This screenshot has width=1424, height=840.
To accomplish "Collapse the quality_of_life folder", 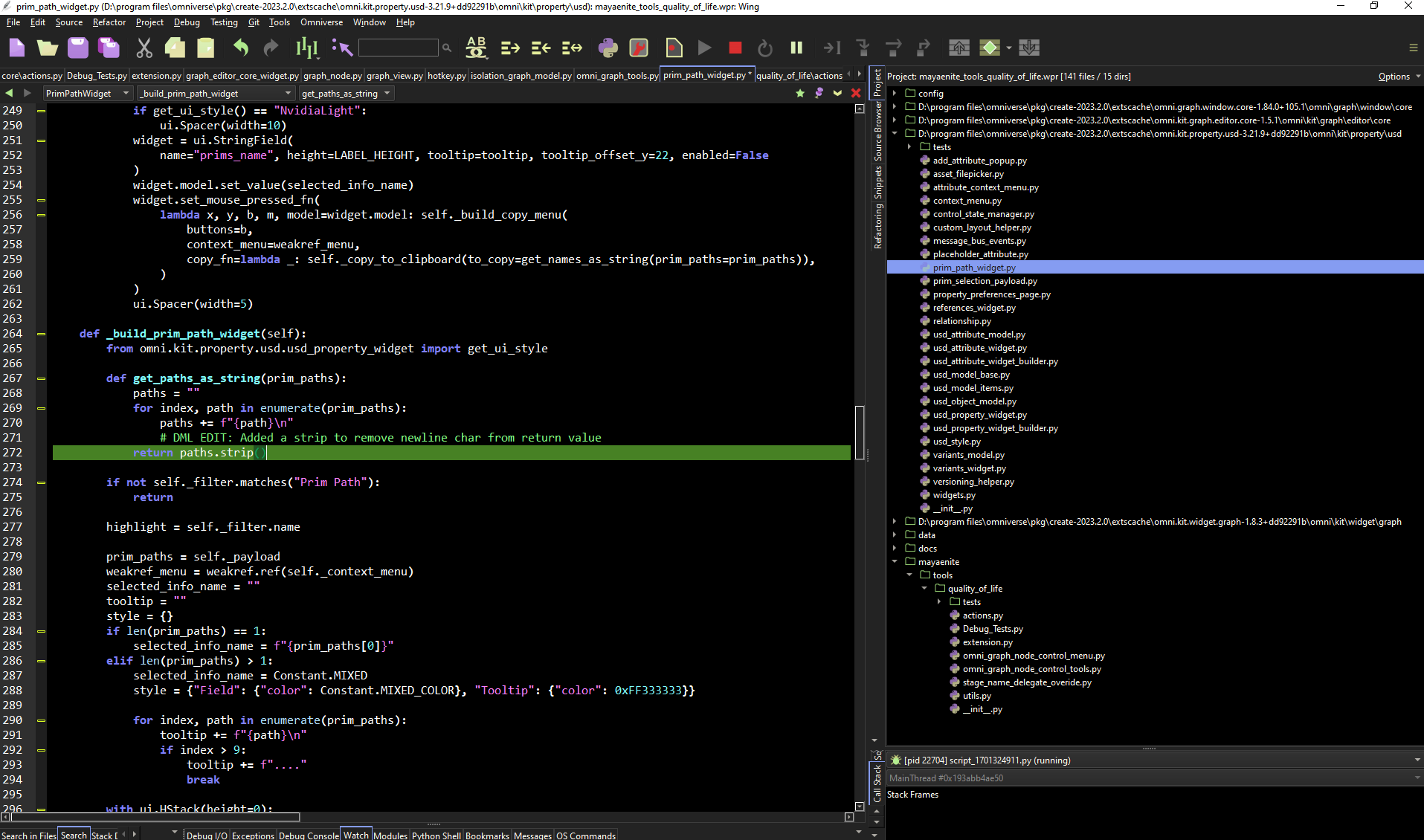I will (926, 588).
